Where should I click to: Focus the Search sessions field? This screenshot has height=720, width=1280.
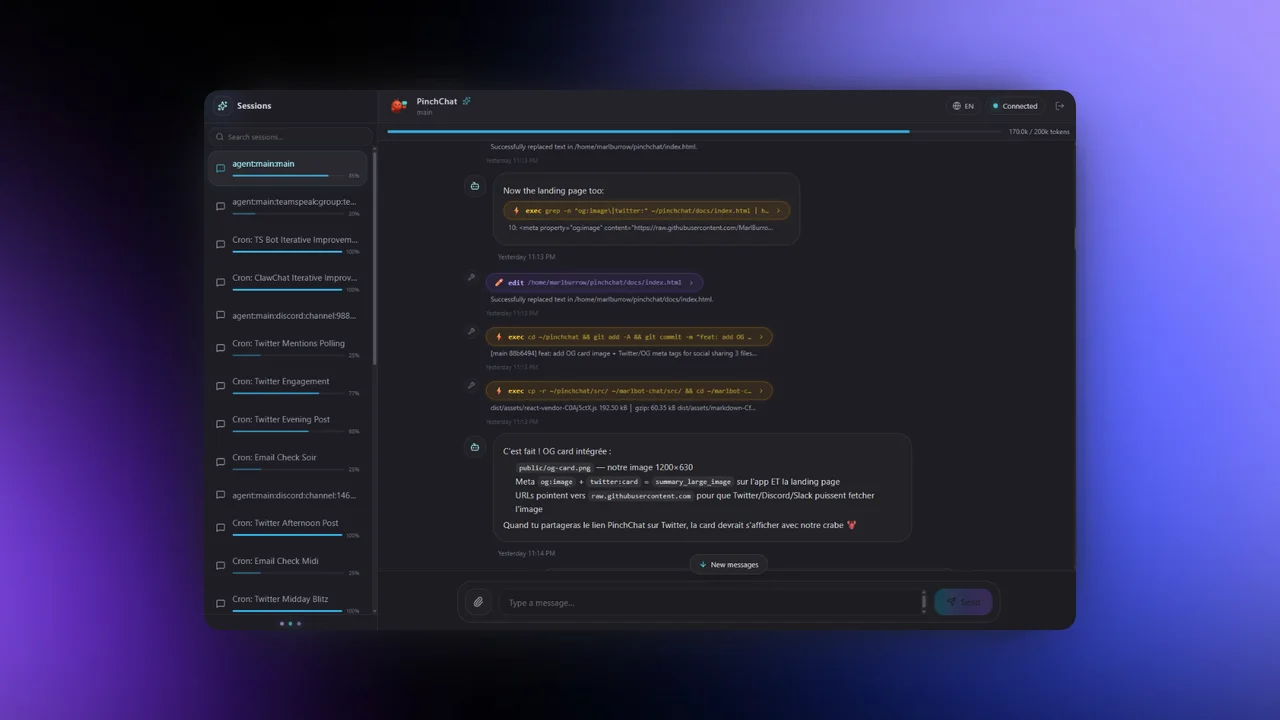[x=289, y=137]
